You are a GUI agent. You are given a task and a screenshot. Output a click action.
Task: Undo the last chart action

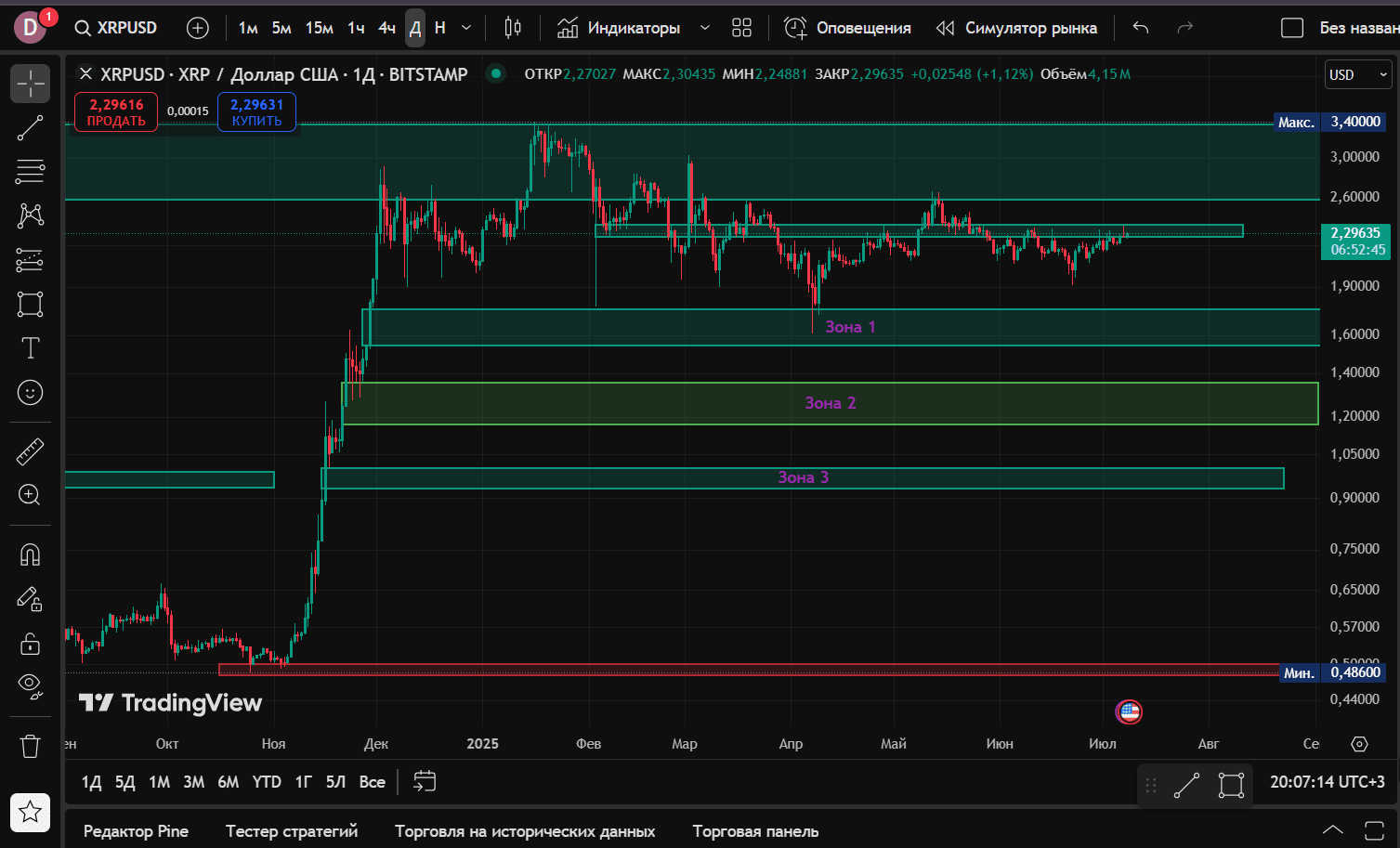(x=1141, y=28)
